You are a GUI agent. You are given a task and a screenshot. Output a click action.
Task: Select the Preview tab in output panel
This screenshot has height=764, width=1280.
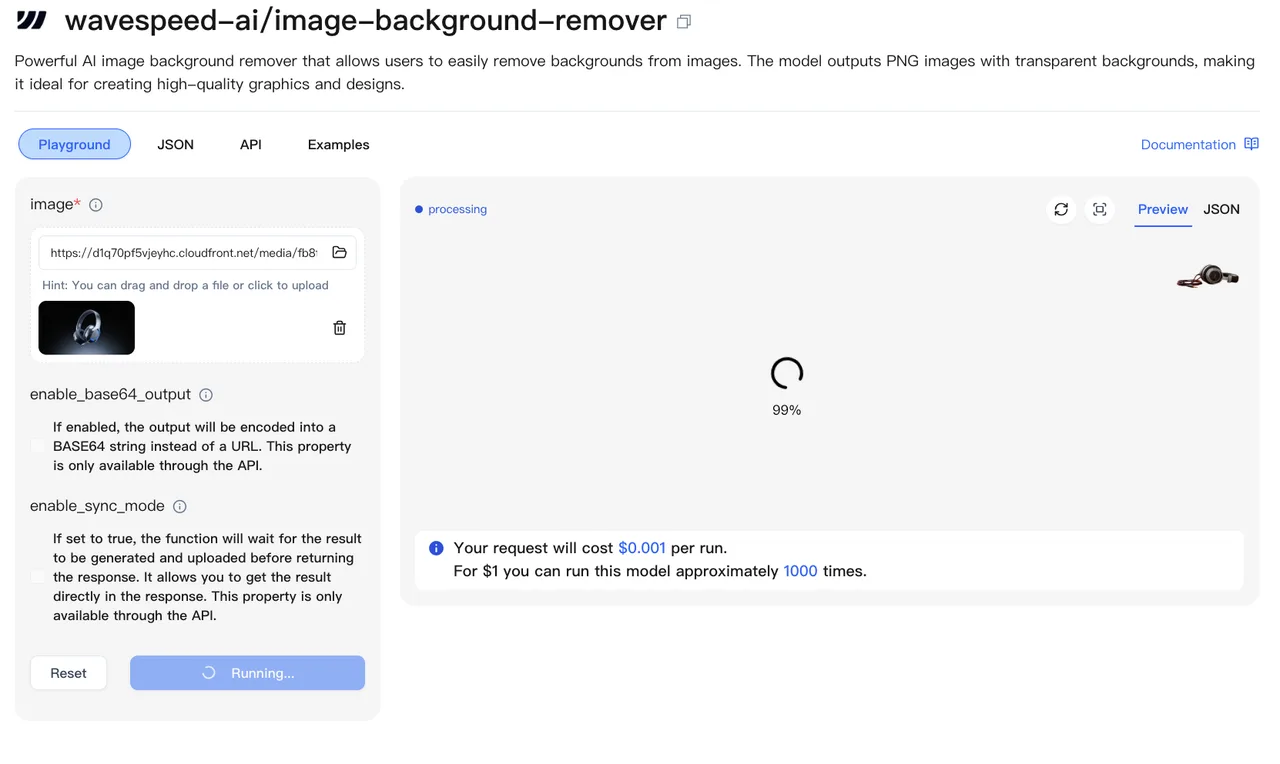pyautogui.click(x=1163, y=209)
